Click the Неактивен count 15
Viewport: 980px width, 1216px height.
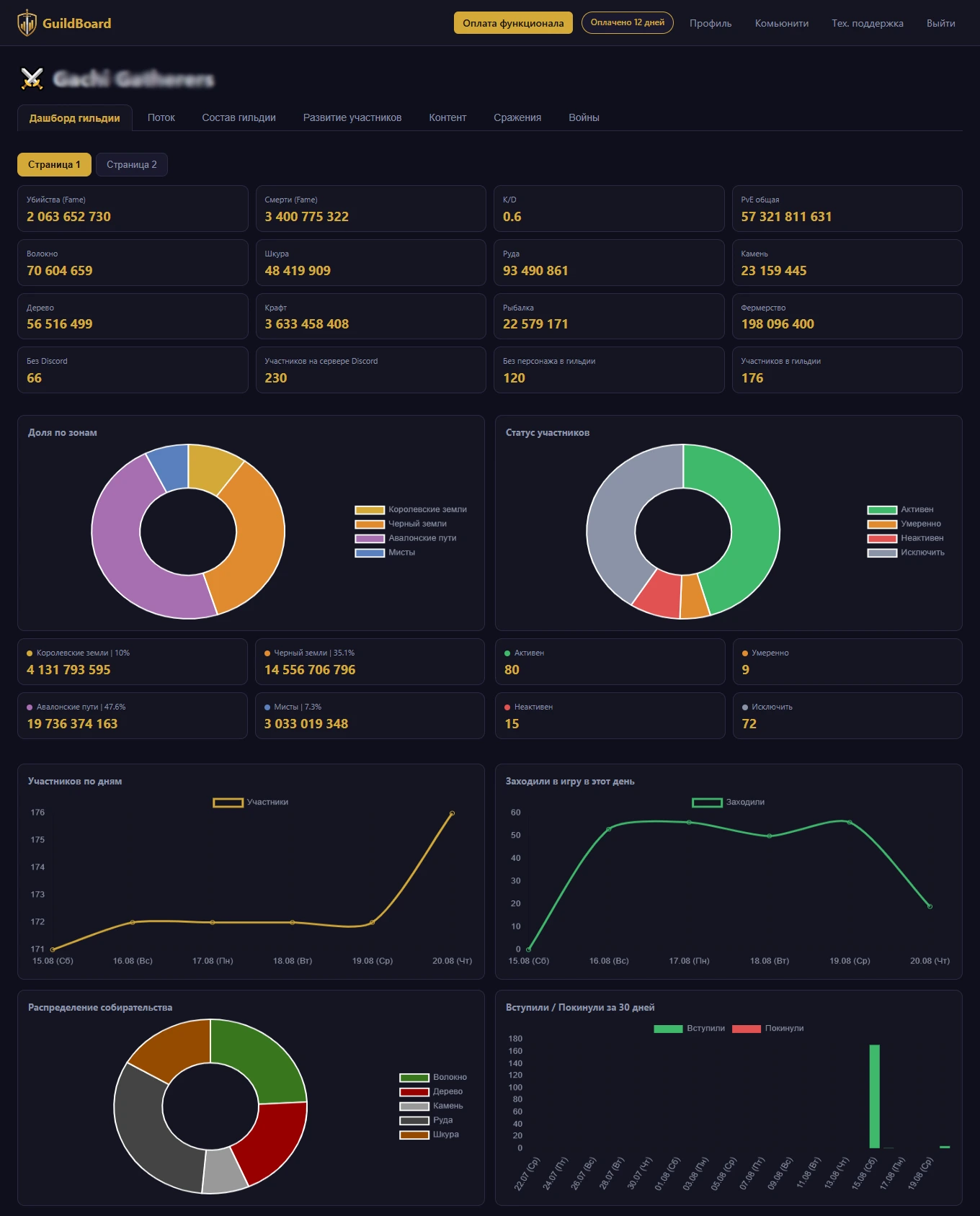click(512, 724)
